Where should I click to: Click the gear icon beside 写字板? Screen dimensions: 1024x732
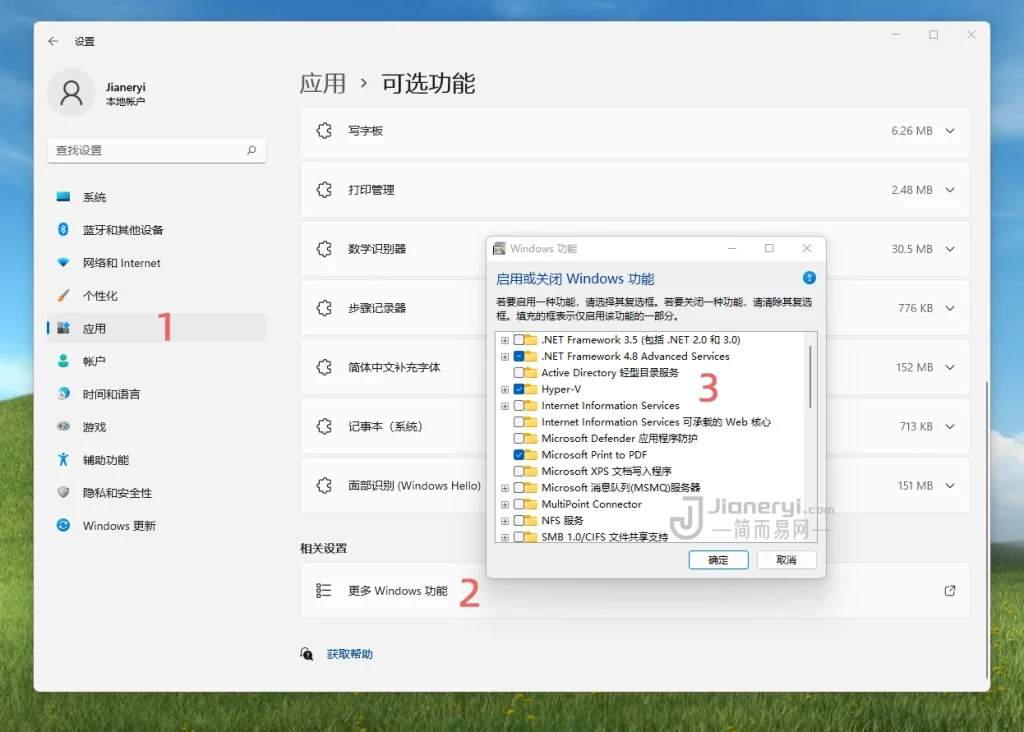[x=324, y=131]
